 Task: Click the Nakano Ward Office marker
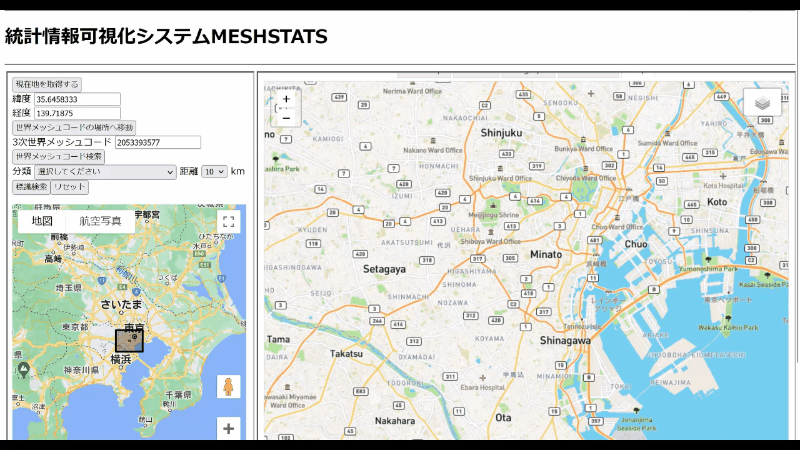point(433,141)
